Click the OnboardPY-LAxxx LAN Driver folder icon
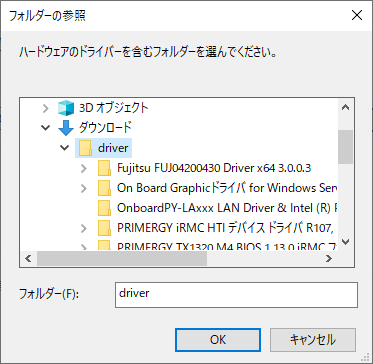This screenshot has width=373, height=364. 104,208
